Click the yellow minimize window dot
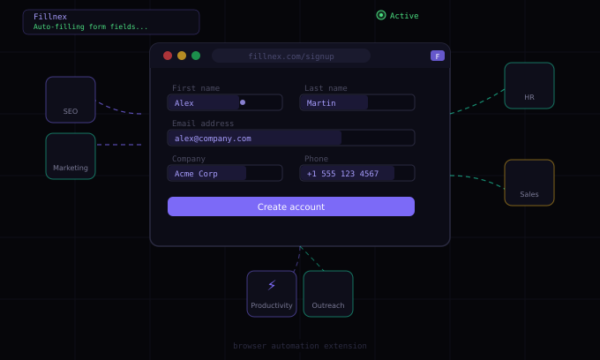 182,56
